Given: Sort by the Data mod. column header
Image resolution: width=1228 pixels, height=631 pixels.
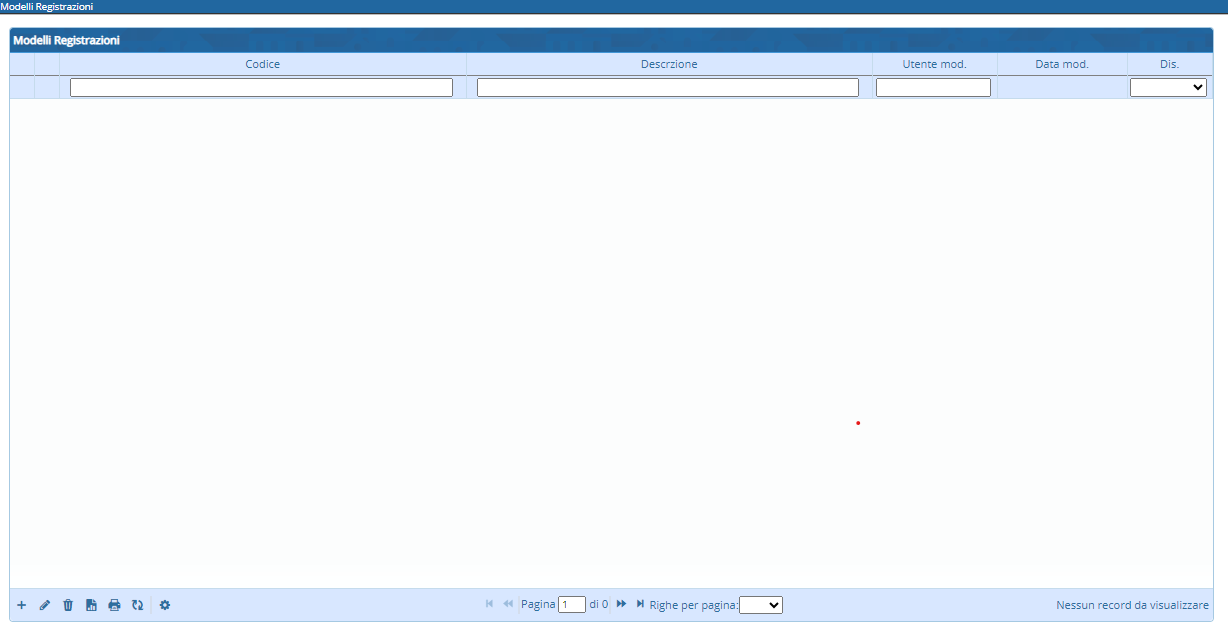Looking at the screenshot, I should pos(1061,64).
